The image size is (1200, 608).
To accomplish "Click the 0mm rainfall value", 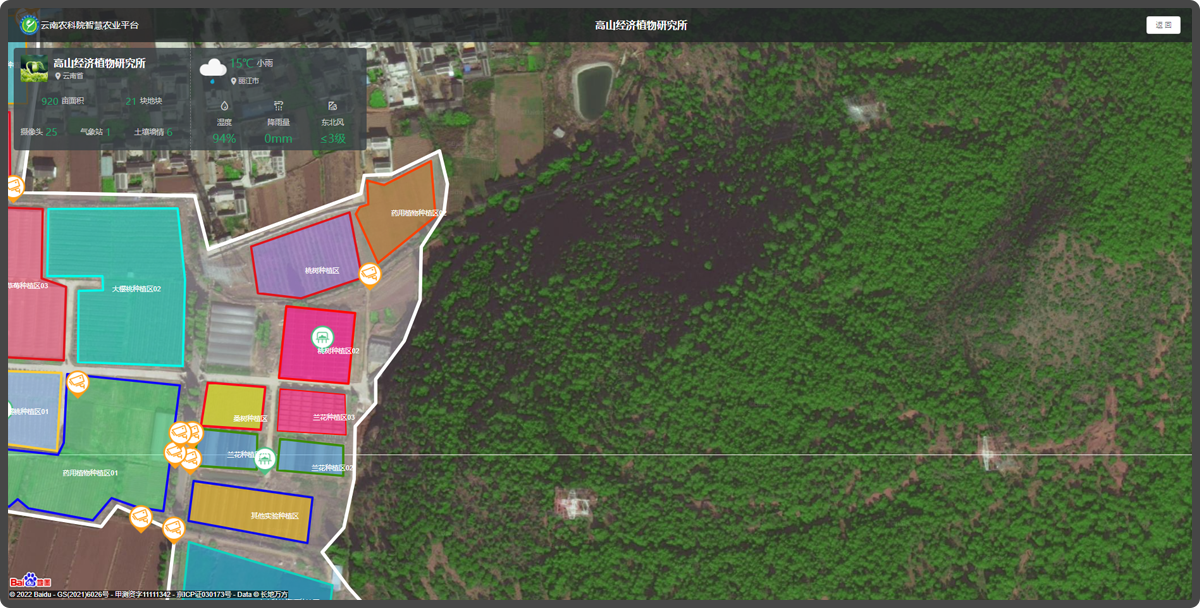I will pyautogui.click(x=278, y=139).
